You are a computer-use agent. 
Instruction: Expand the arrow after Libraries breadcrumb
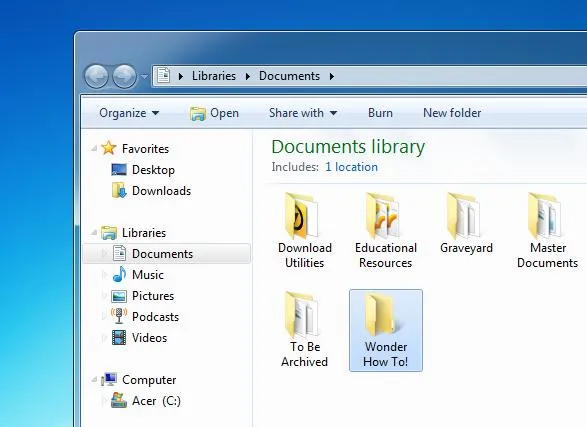(248, 76)
